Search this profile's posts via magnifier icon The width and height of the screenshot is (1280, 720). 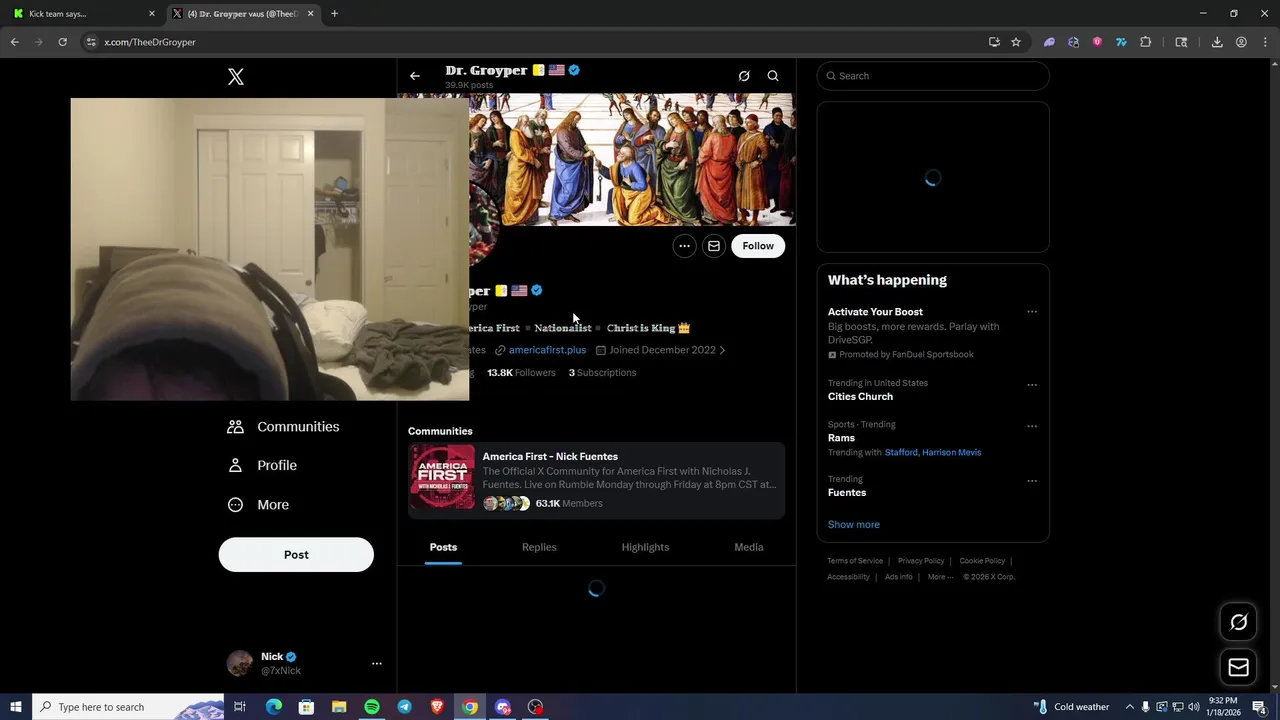(773, 76)
